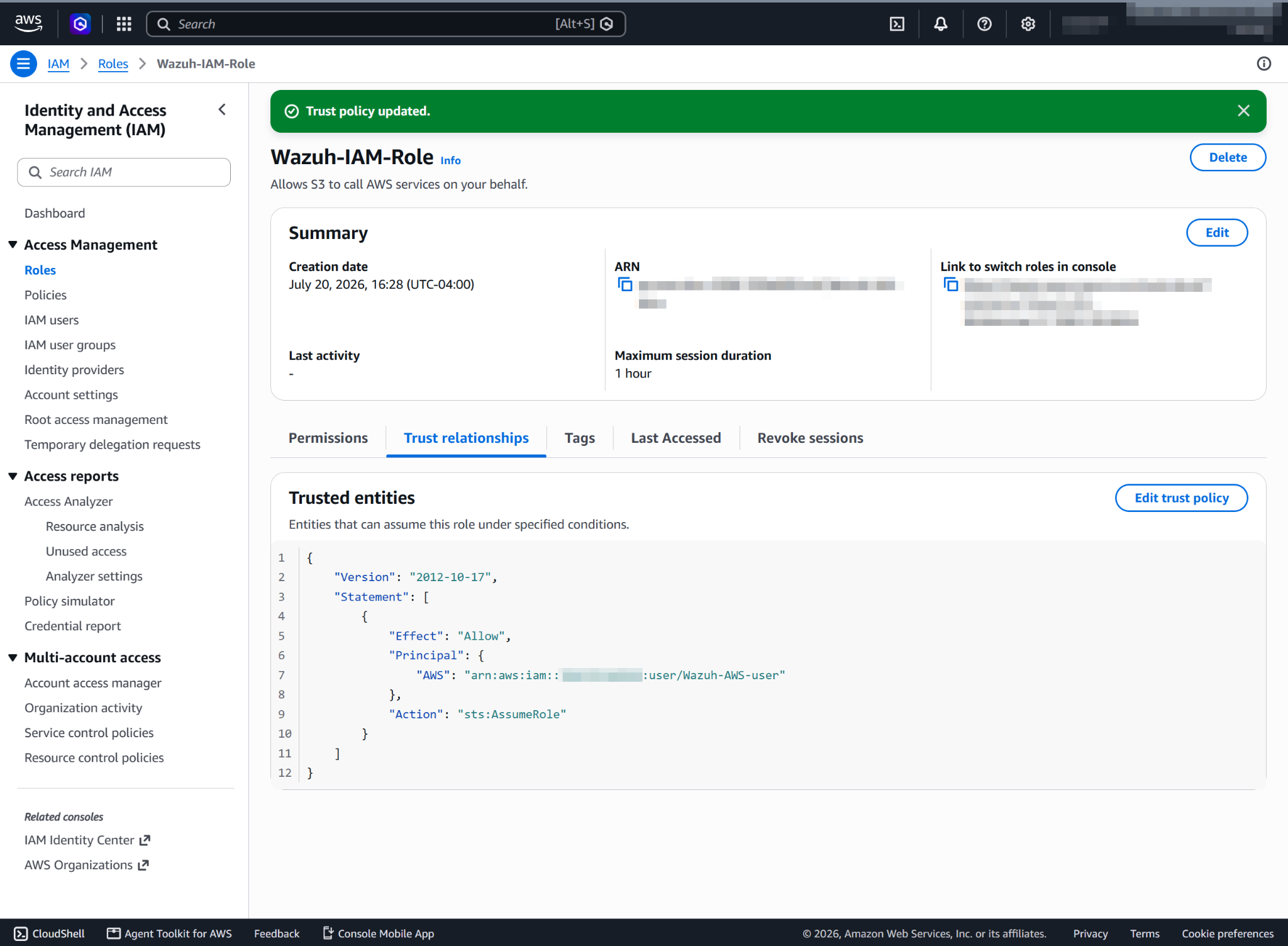This screenshot has width=1288, height=946.
Task: Copy the role ARN
Action: pyautogui.click(x=625, y=284)
